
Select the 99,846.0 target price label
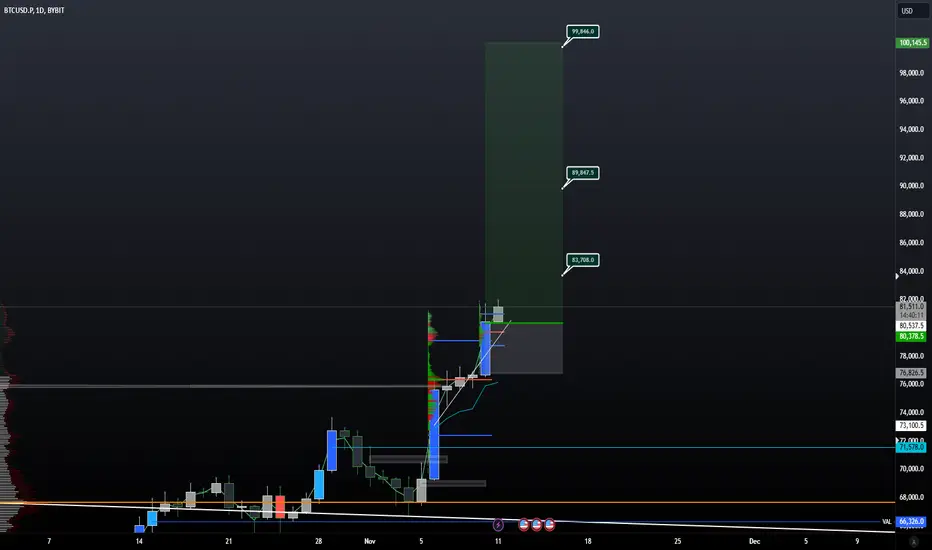582,32
